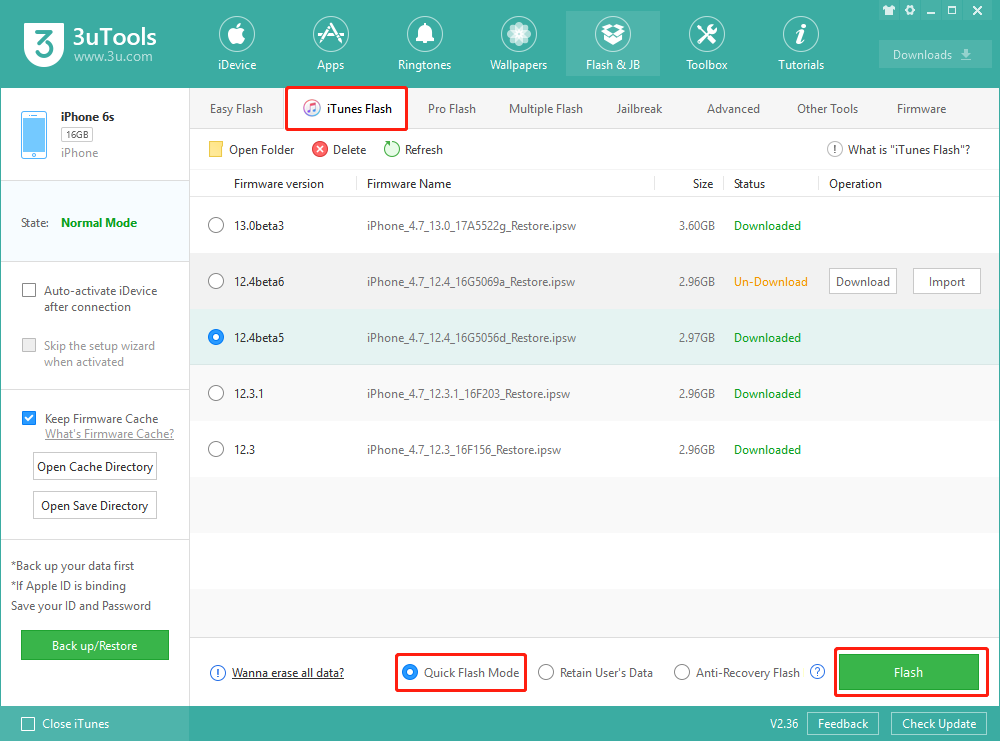Select firmware 12.3.1 radio button
The width and height of the screenshot is (1000, 741).
[x=216, y=393]
